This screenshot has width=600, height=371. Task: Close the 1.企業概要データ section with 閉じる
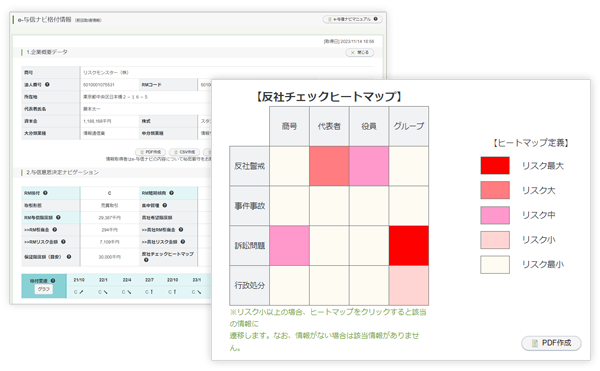coord(360,52)
